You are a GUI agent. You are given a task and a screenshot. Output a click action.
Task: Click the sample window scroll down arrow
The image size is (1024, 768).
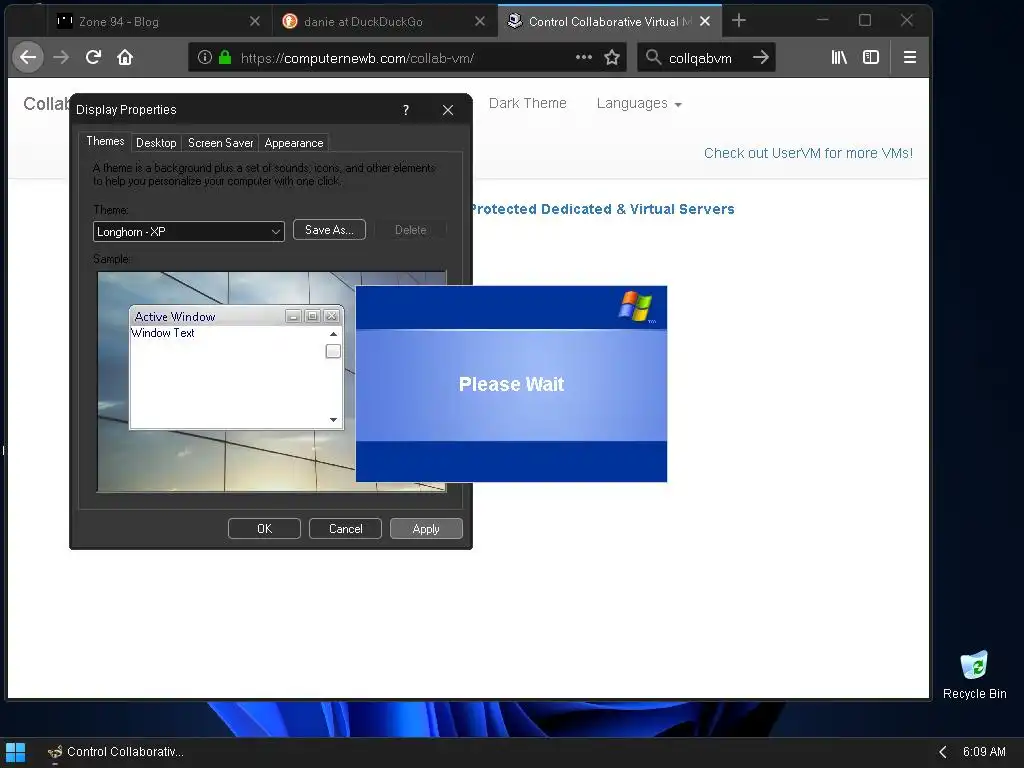click(333, 420)
